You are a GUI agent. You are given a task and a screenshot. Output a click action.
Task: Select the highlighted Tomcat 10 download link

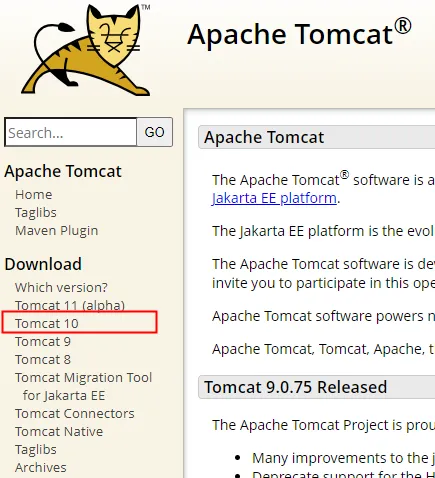pos(47,323)
